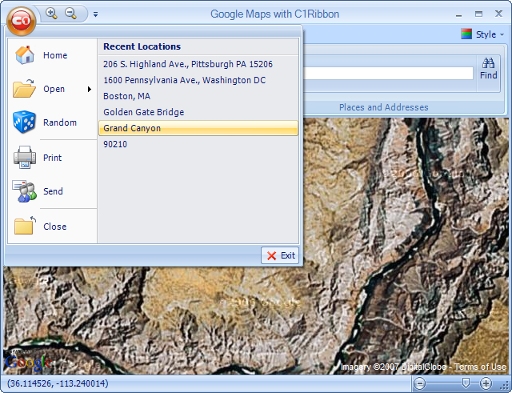
Task: Click the coordinates in the status bar
Action: 58,384
